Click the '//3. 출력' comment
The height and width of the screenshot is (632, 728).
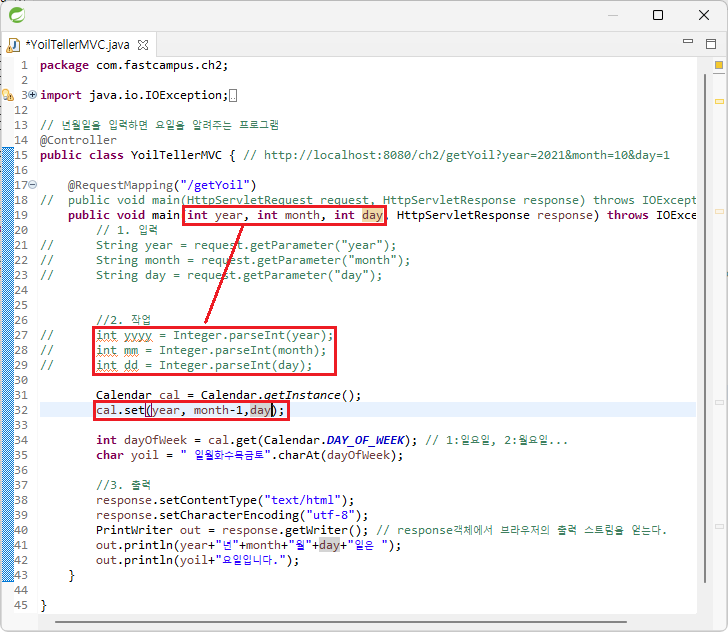[124, 485]
